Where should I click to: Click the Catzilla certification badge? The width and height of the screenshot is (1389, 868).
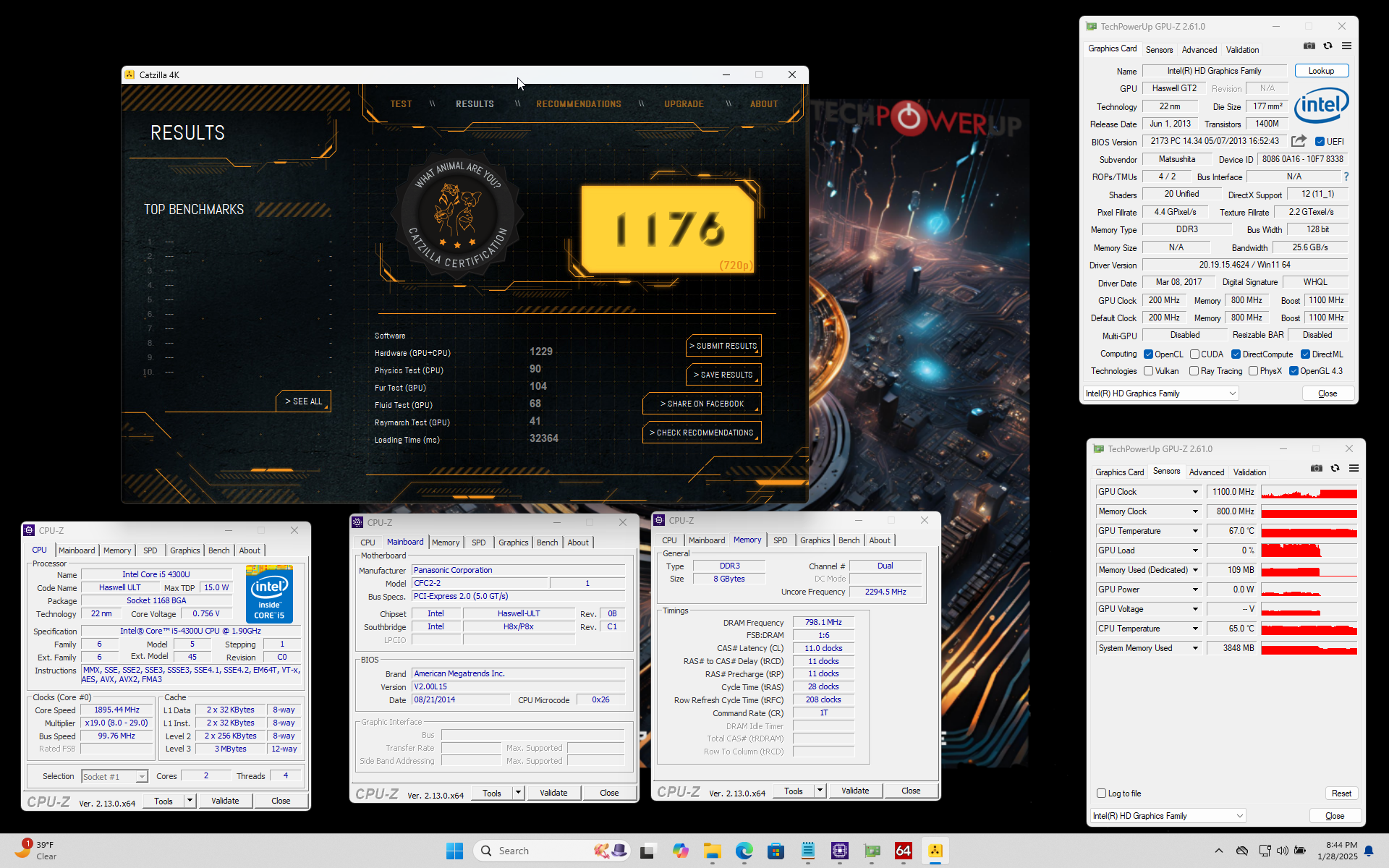[456, 214]
